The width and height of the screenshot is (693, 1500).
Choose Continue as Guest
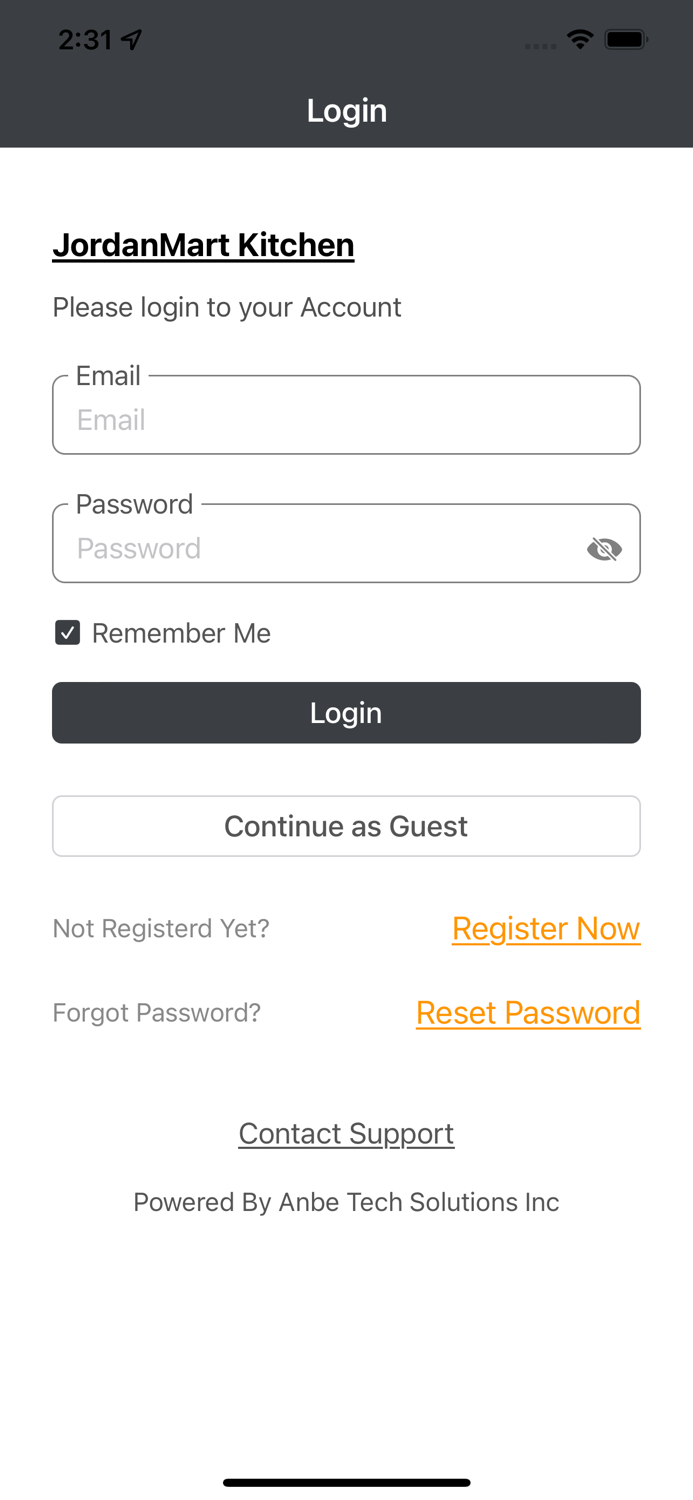tap(346, 826)
